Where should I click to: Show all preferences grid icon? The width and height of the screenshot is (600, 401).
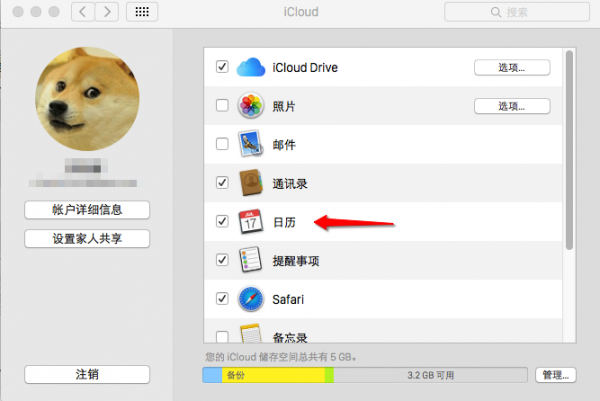[x=142, y=12]
